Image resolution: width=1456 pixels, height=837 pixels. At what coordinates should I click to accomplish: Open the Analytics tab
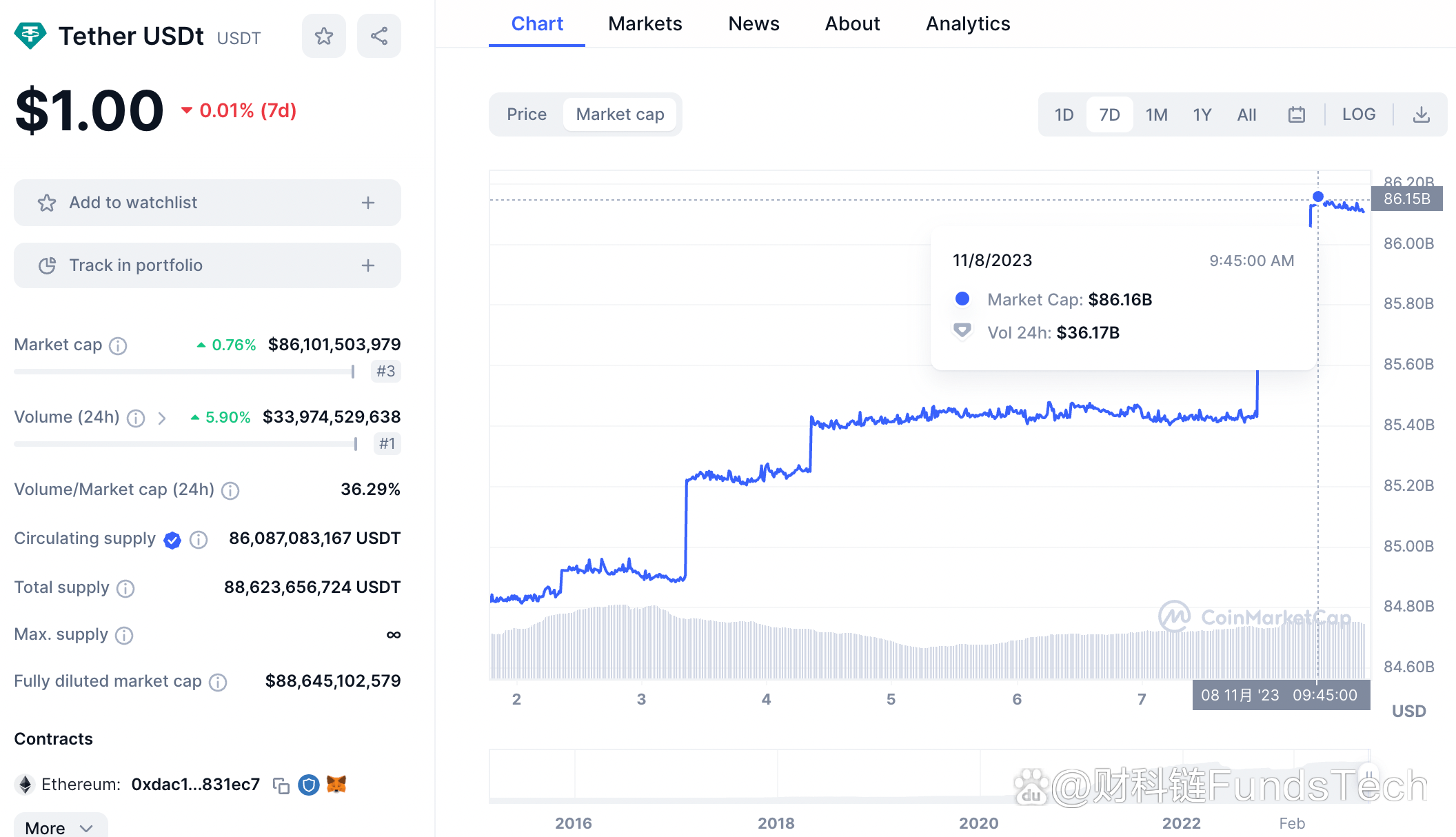[x=965, y=22]
